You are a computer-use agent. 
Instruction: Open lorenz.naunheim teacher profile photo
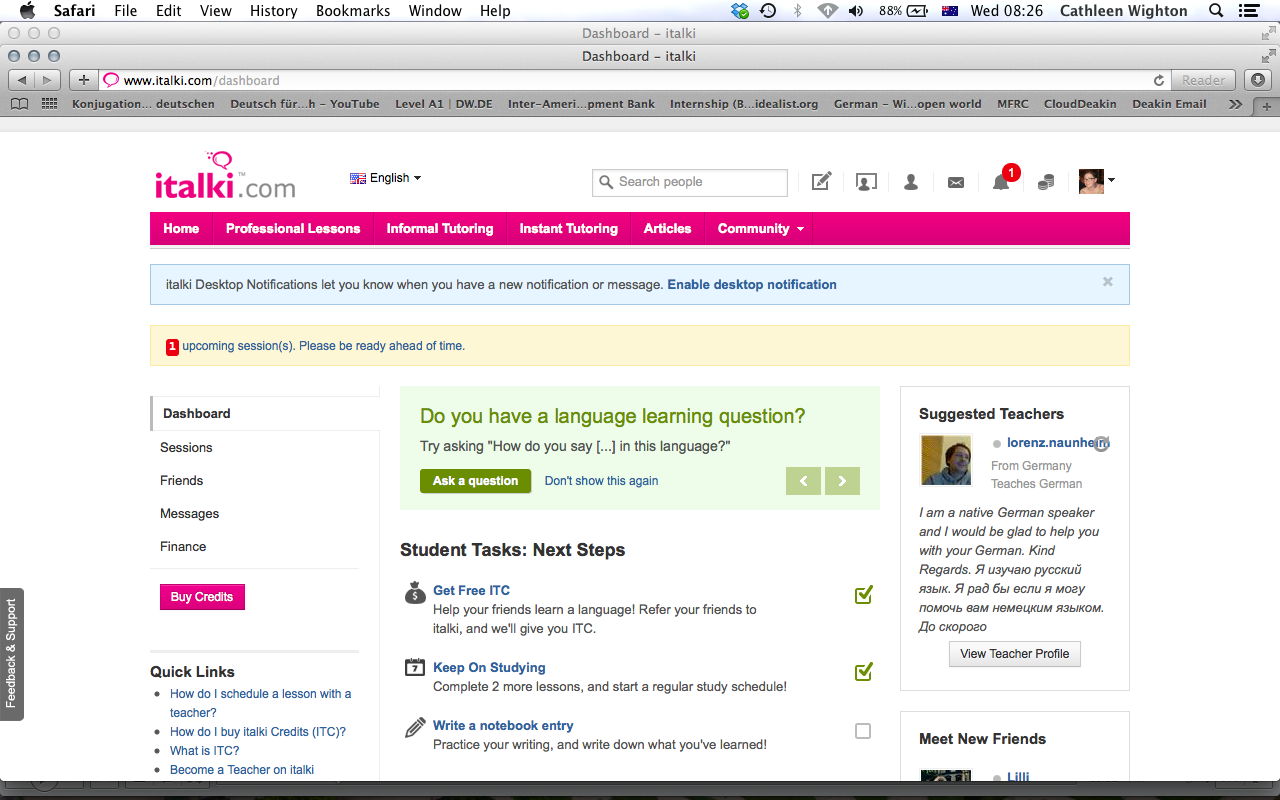tap(946, 460)
